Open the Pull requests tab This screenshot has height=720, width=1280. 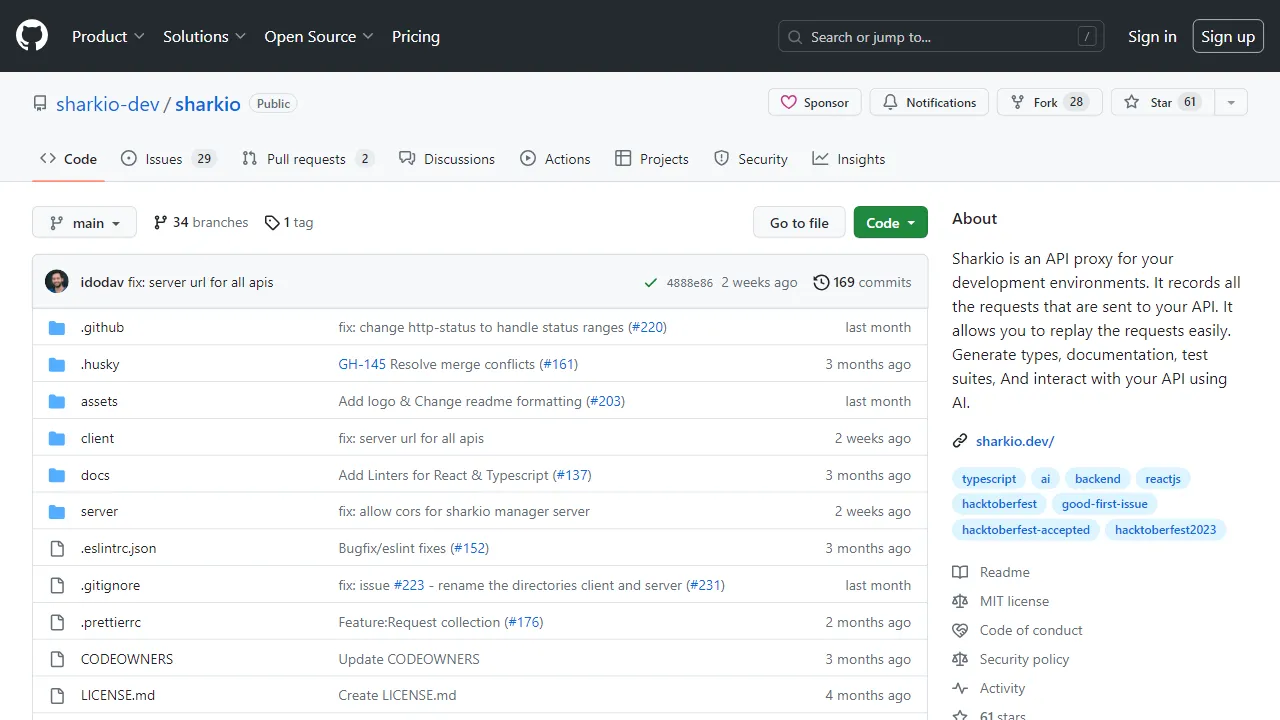pyautogui.click(x=307, y=159)
